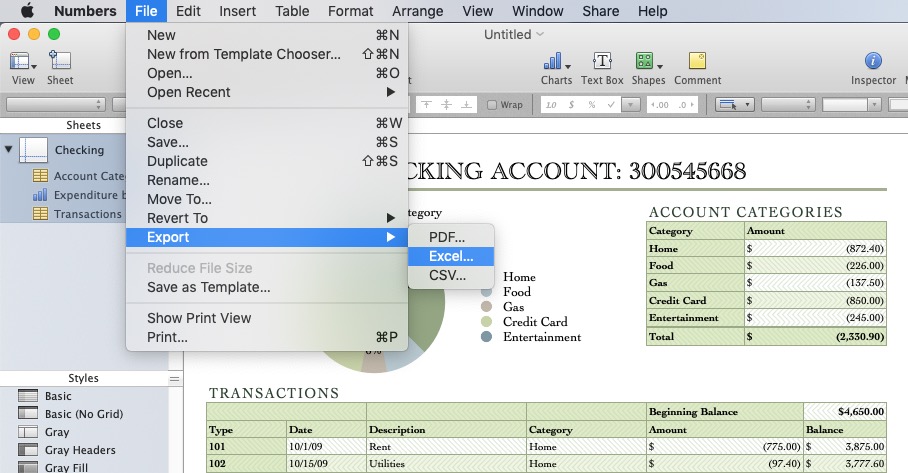Open the Help menu
This screenshot has width=908, height=473.
653,11
